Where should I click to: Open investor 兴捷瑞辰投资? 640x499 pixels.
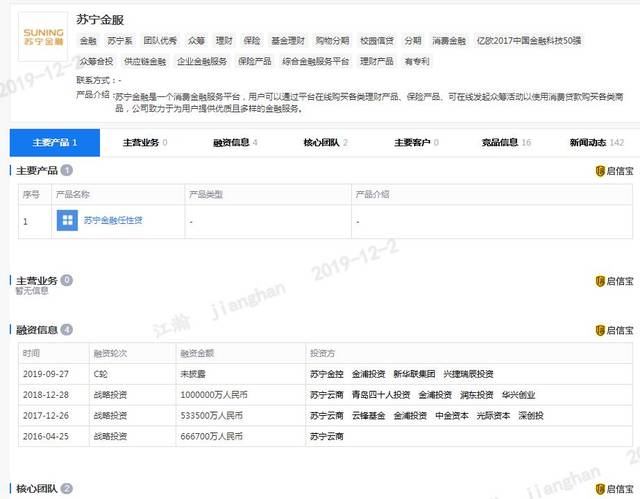(469, 374)
